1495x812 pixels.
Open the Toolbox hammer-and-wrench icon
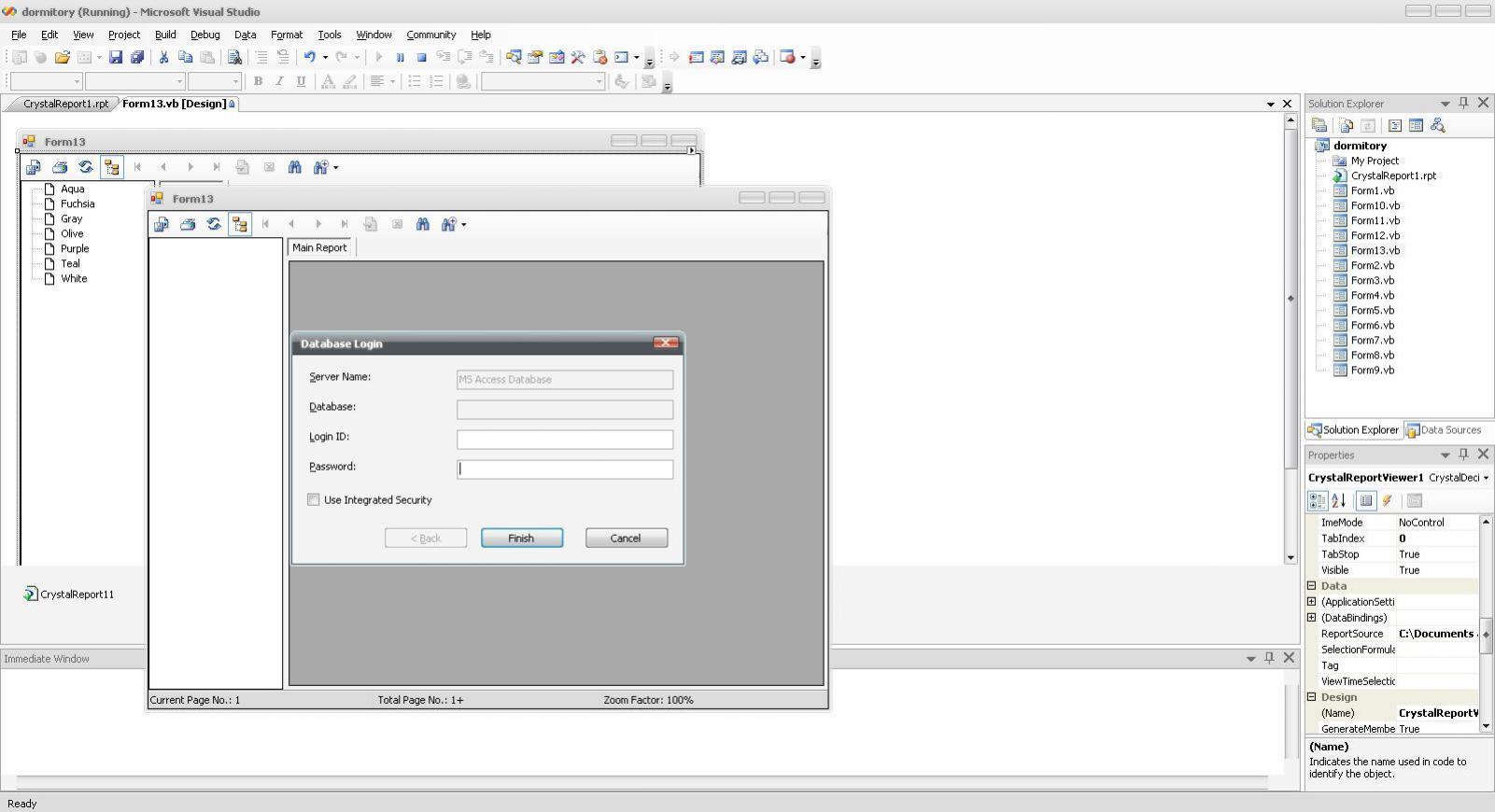click(x=578, y=57)
